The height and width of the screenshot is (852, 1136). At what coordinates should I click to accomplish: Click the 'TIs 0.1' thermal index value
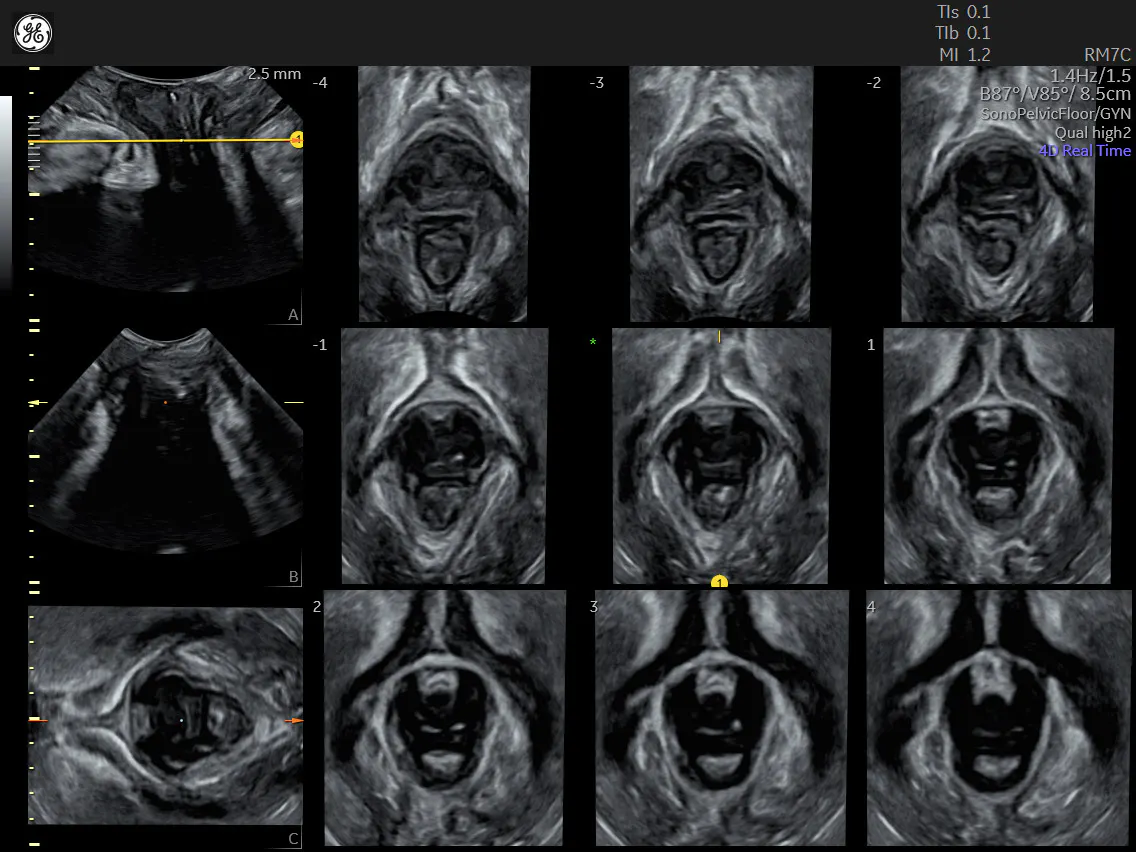pos(964,12)
